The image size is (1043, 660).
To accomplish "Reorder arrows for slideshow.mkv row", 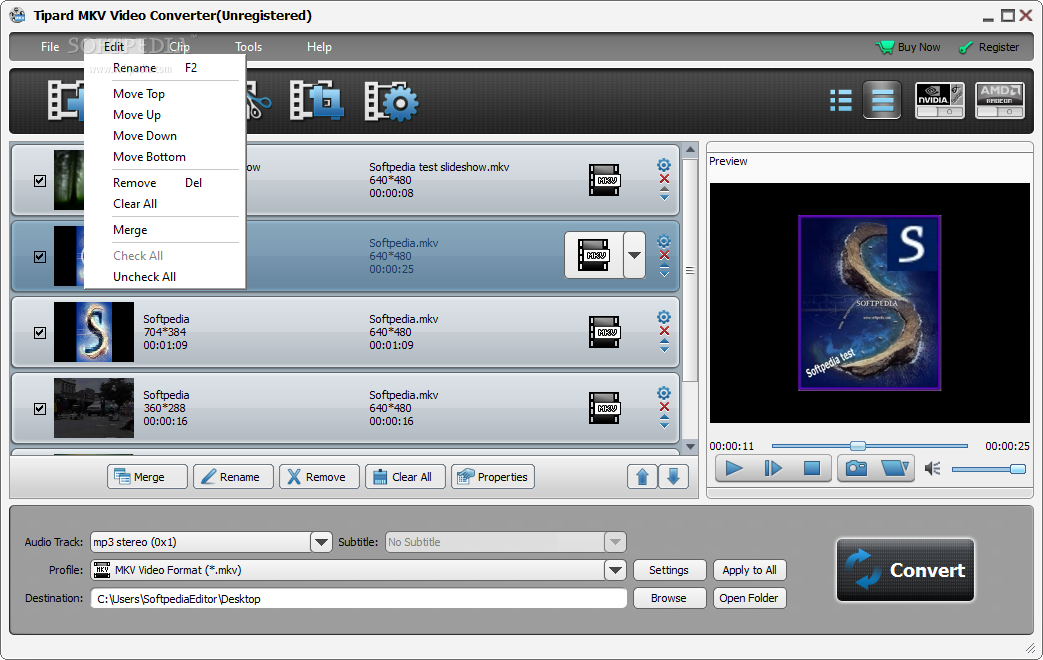I will (664, 194).
